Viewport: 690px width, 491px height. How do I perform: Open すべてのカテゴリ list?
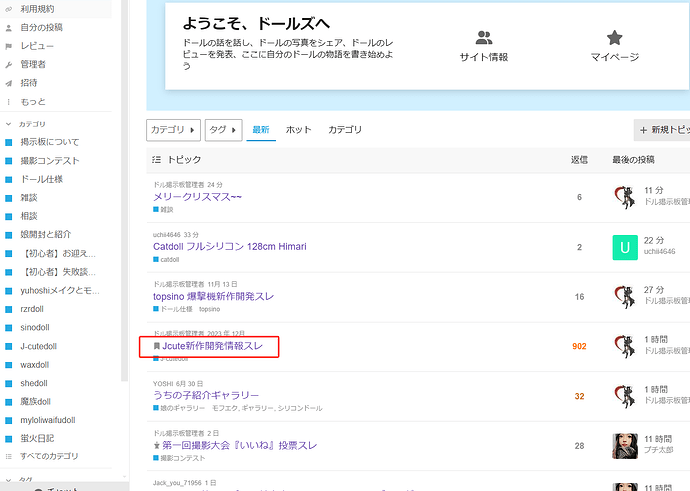pyautogui.click(x=49, y=456)
